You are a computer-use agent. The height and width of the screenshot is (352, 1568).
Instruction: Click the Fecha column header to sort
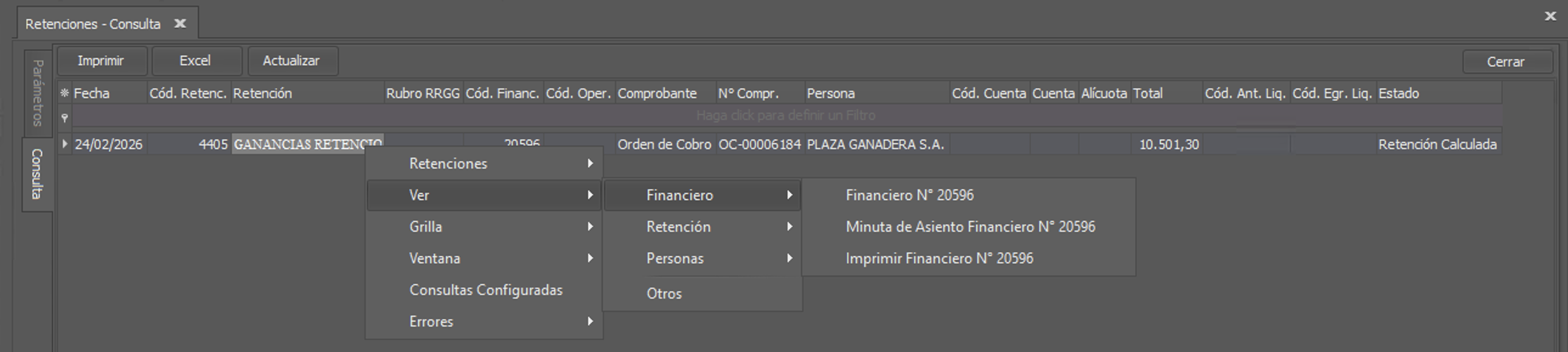[x=92, y=93]
